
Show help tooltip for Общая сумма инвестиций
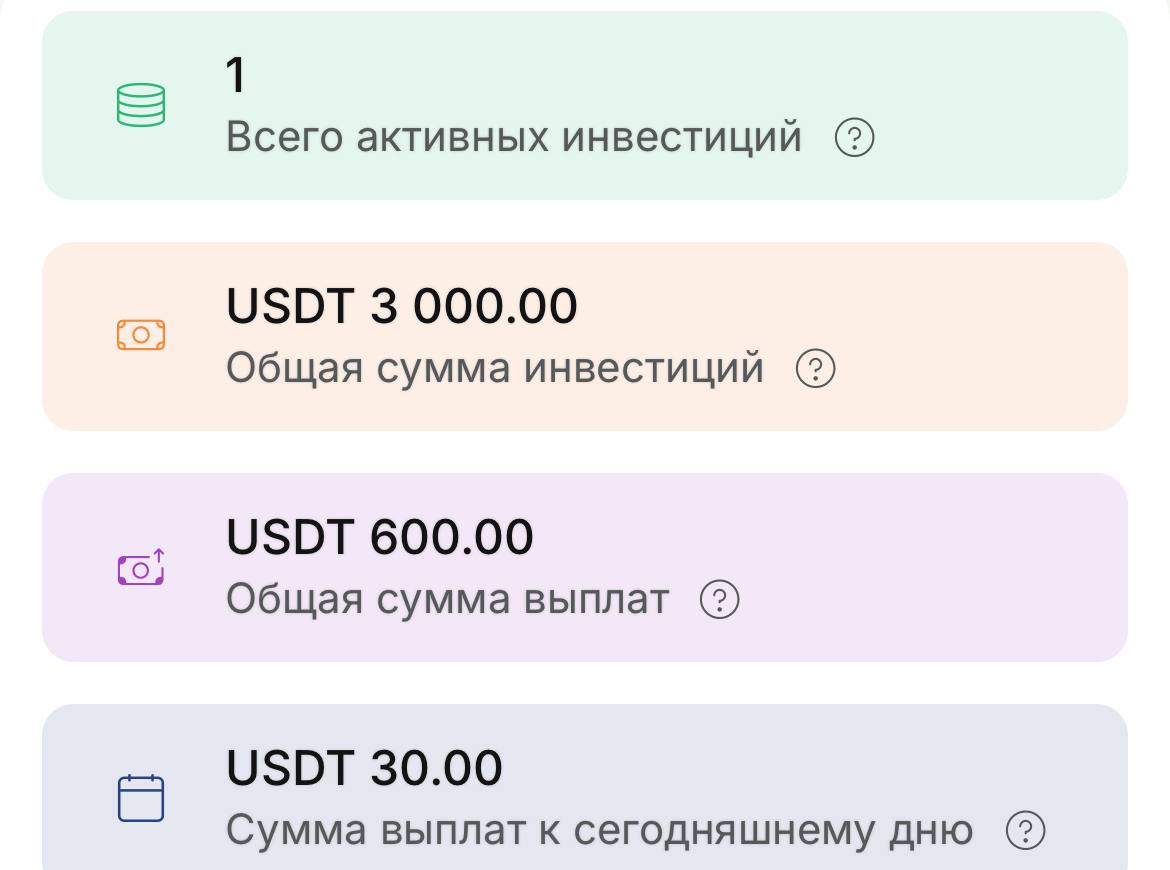click(x=815, y=369)
